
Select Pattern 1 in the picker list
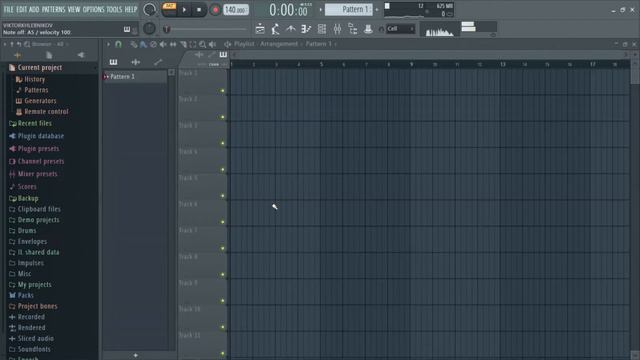(x=135, y=77)
